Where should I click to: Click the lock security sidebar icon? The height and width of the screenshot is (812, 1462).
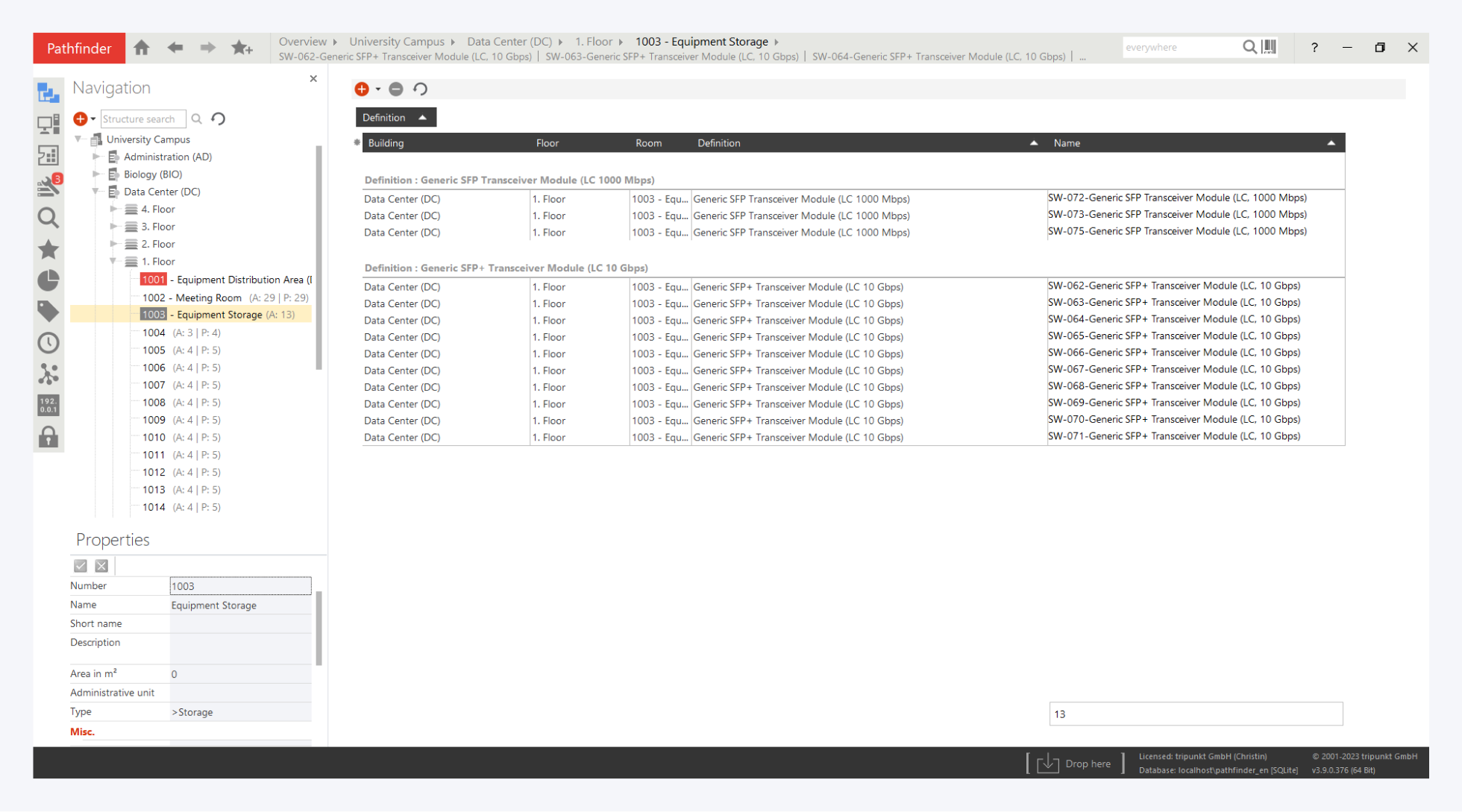[x=48, y=437]
